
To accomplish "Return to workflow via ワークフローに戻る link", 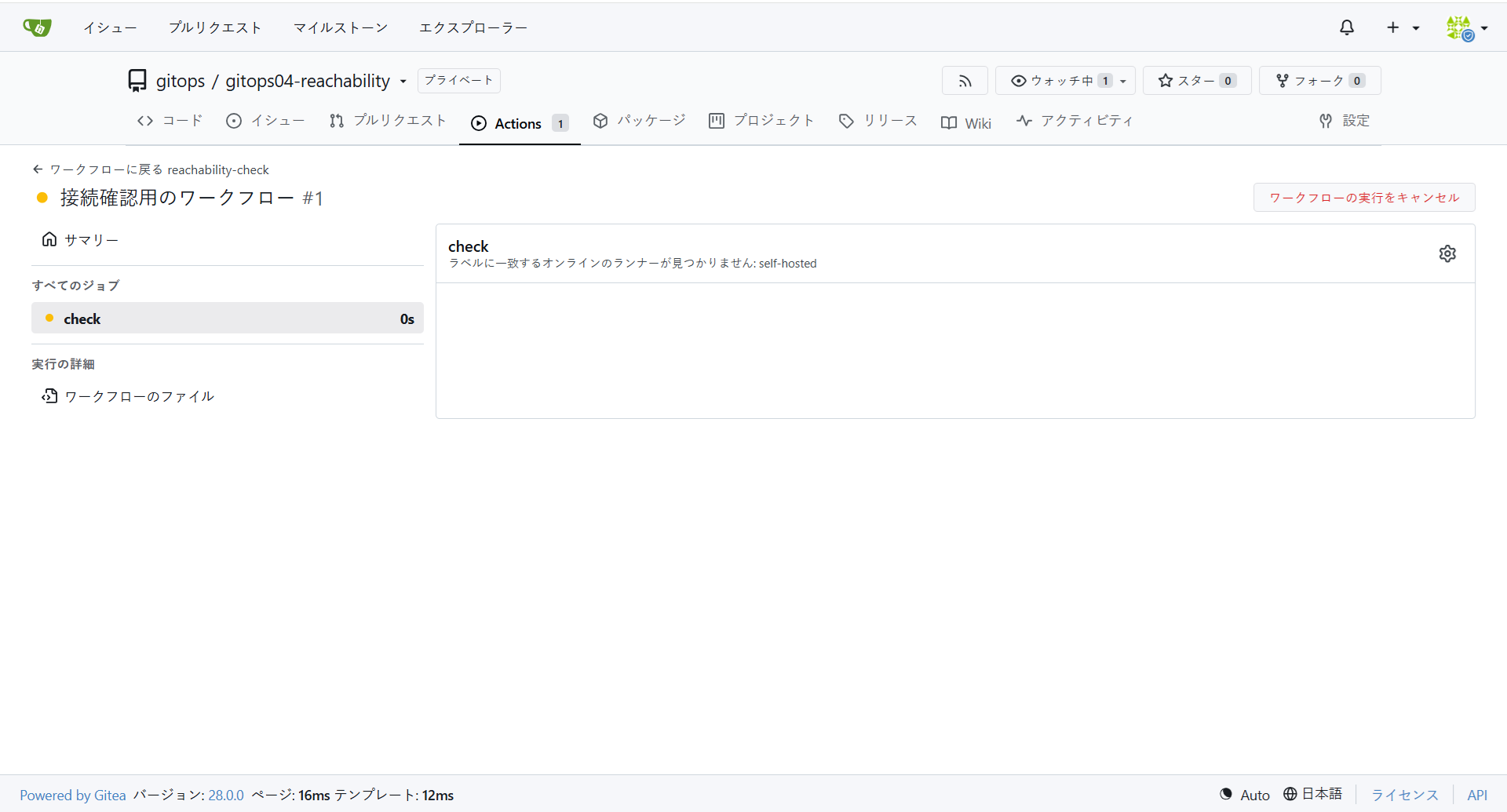I will [108, 169].
